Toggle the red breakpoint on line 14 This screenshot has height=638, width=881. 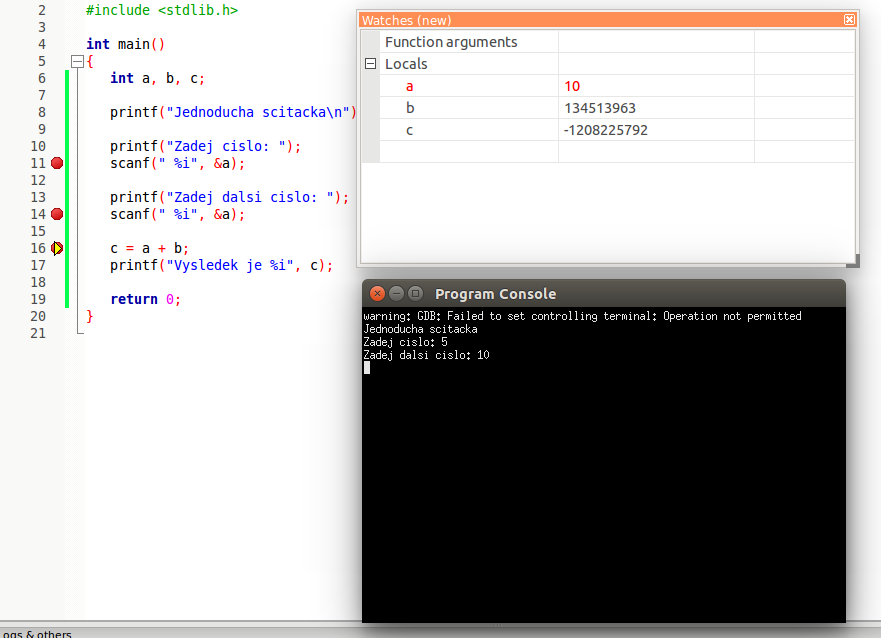point(57,214)
